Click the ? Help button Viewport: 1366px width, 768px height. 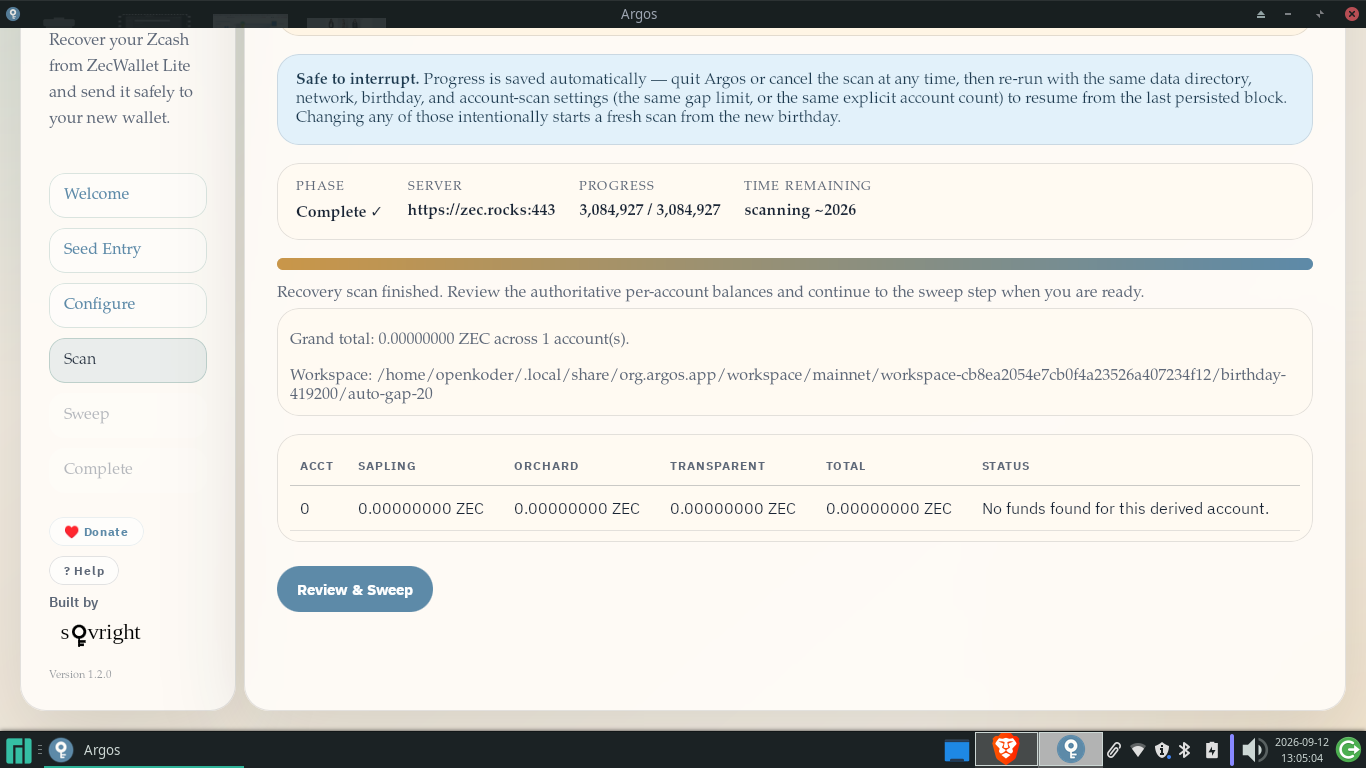coord(84,571)
